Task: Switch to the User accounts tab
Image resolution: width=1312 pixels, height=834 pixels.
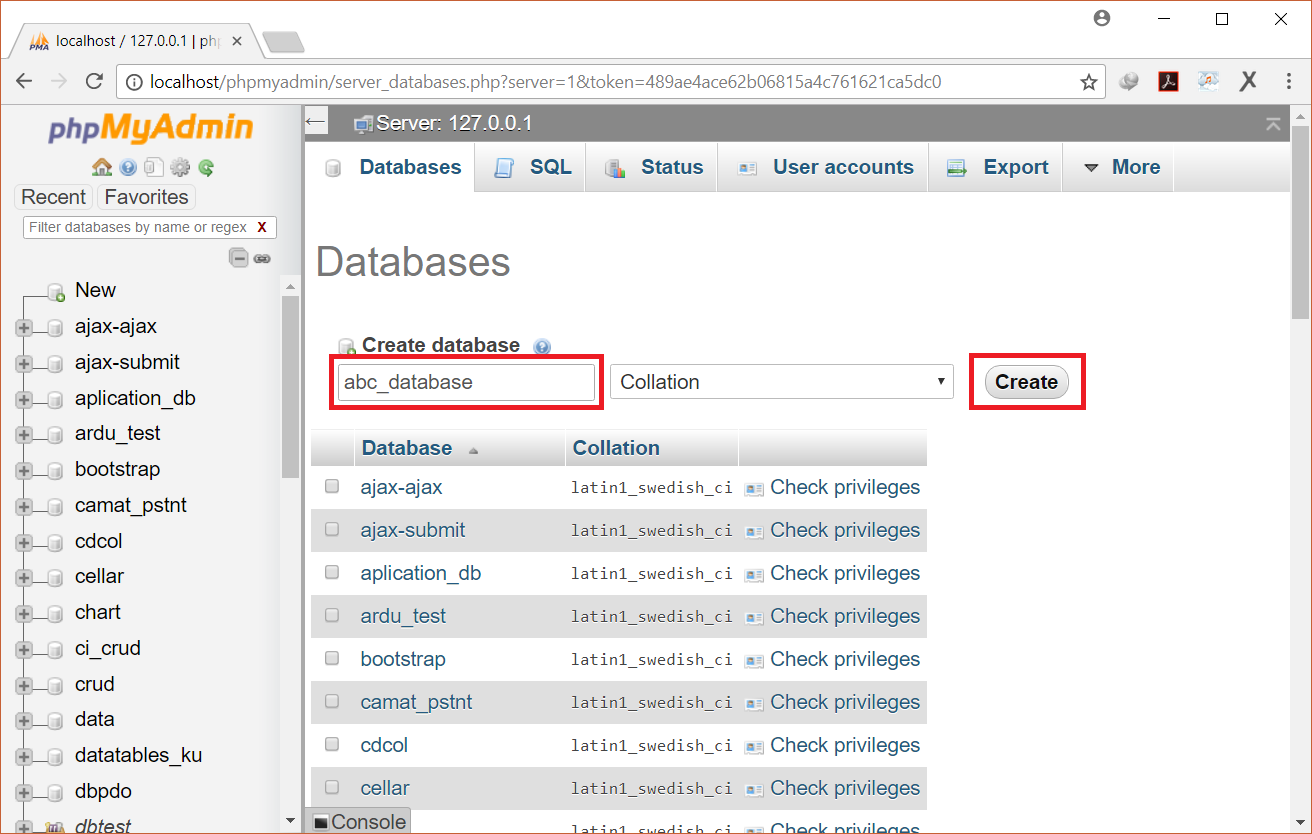Action: pos(841,167)
